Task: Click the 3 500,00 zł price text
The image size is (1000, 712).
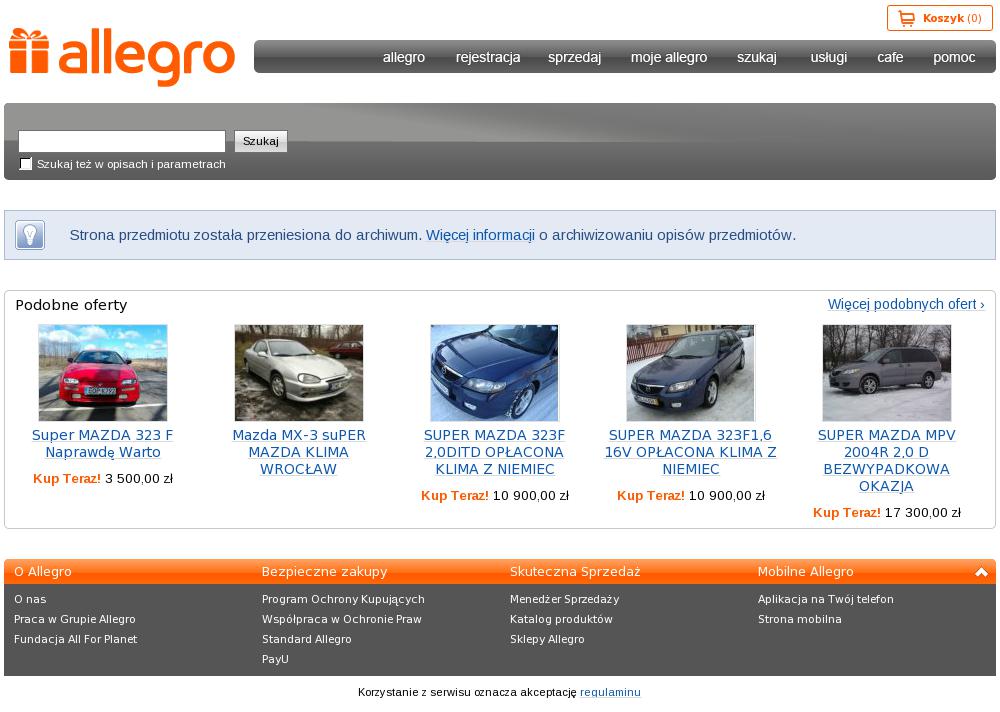Action: point(139,478)
